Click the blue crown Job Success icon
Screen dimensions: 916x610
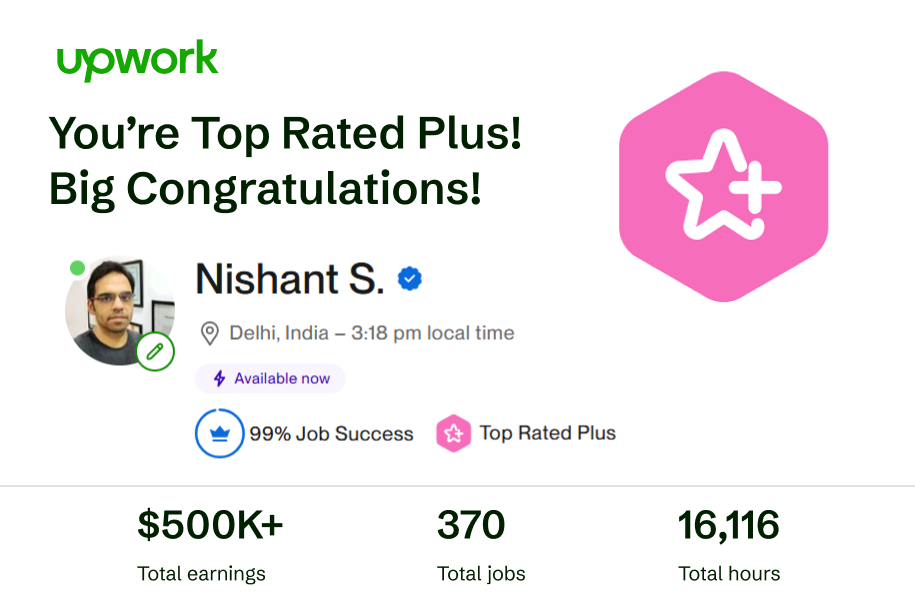pos(219,434)
